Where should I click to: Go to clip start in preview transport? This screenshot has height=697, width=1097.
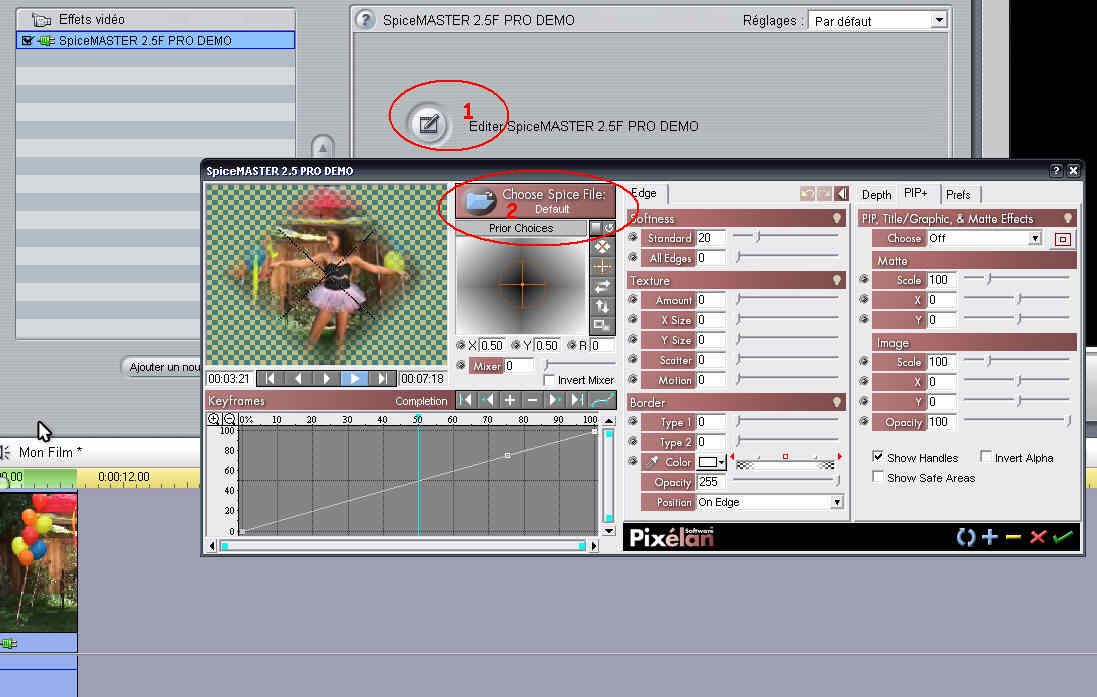270,379
